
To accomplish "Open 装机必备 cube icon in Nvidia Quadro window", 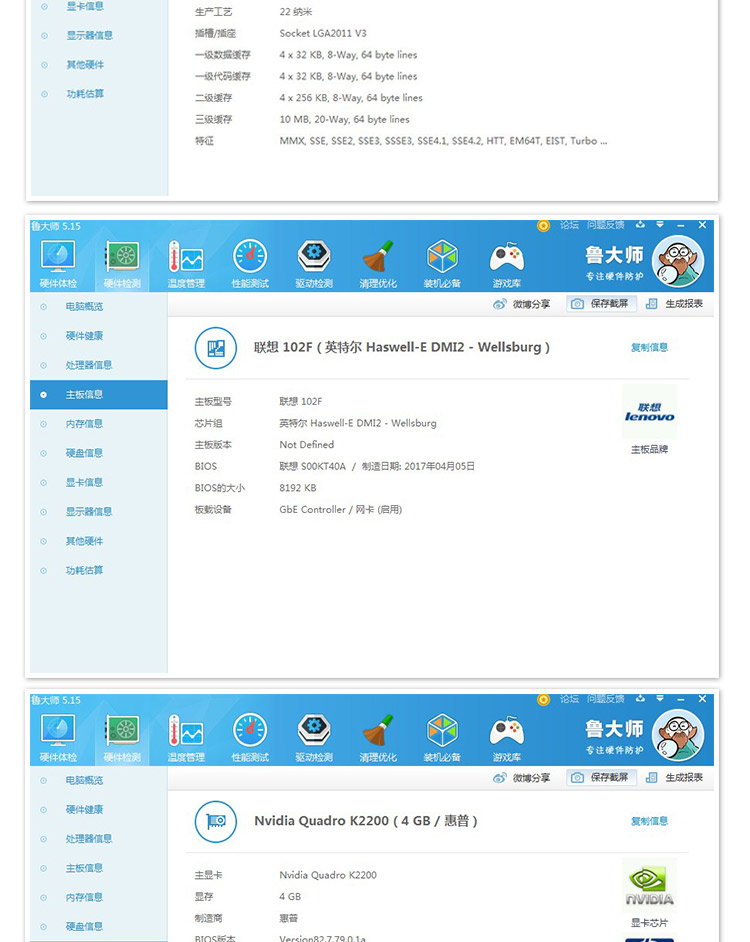I will pyautogui.click(x=442, y=738).
